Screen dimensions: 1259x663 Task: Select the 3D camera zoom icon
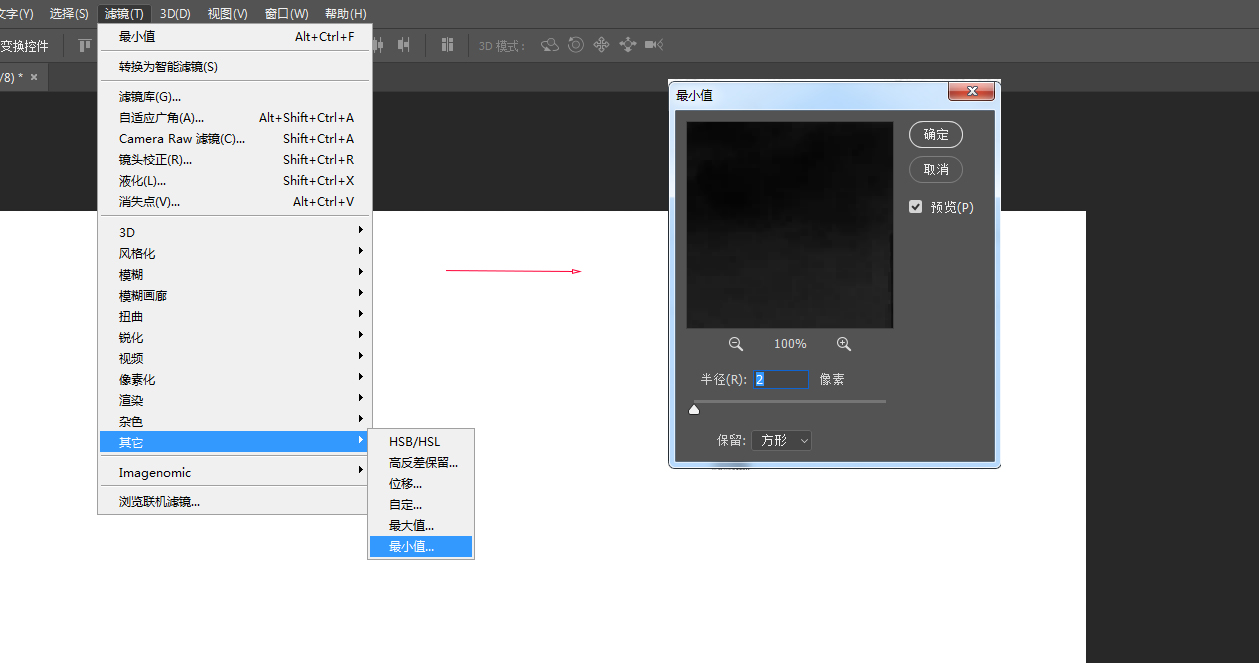tap(654, 45)
